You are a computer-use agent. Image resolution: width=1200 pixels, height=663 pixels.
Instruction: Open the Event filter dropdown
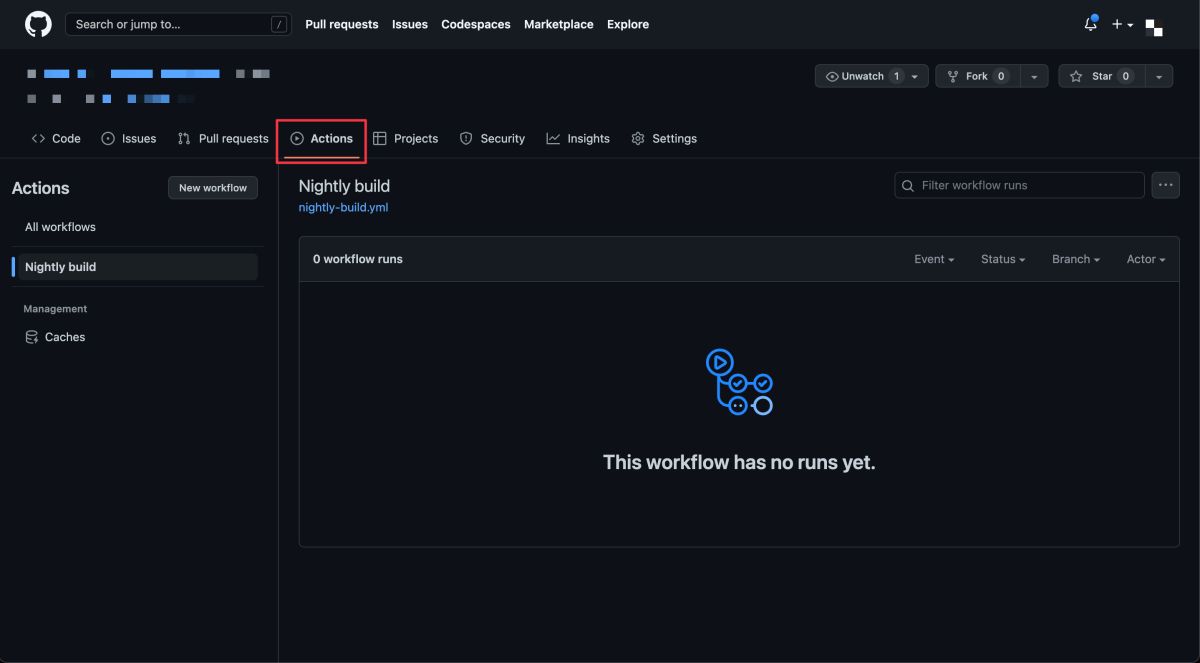tap(934, 259)
